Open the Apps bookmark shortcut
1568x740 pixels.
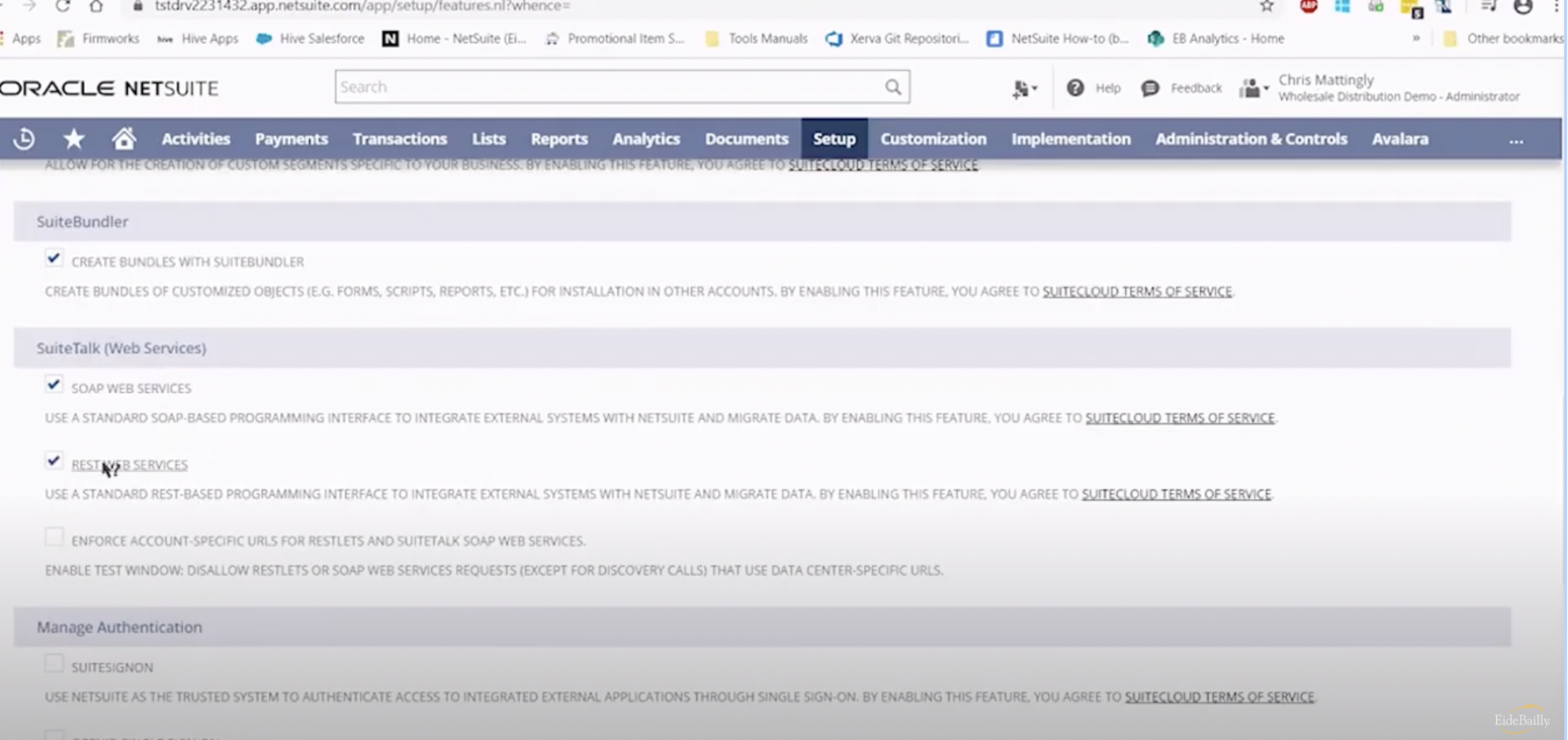21,38
